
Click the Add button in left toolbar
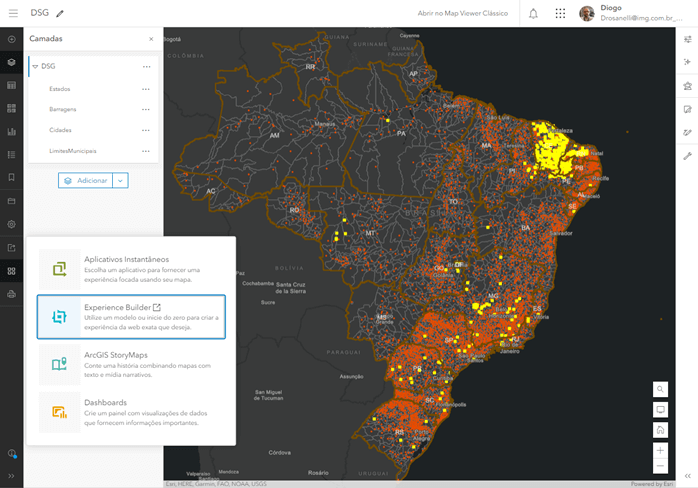tap(12, 39)
